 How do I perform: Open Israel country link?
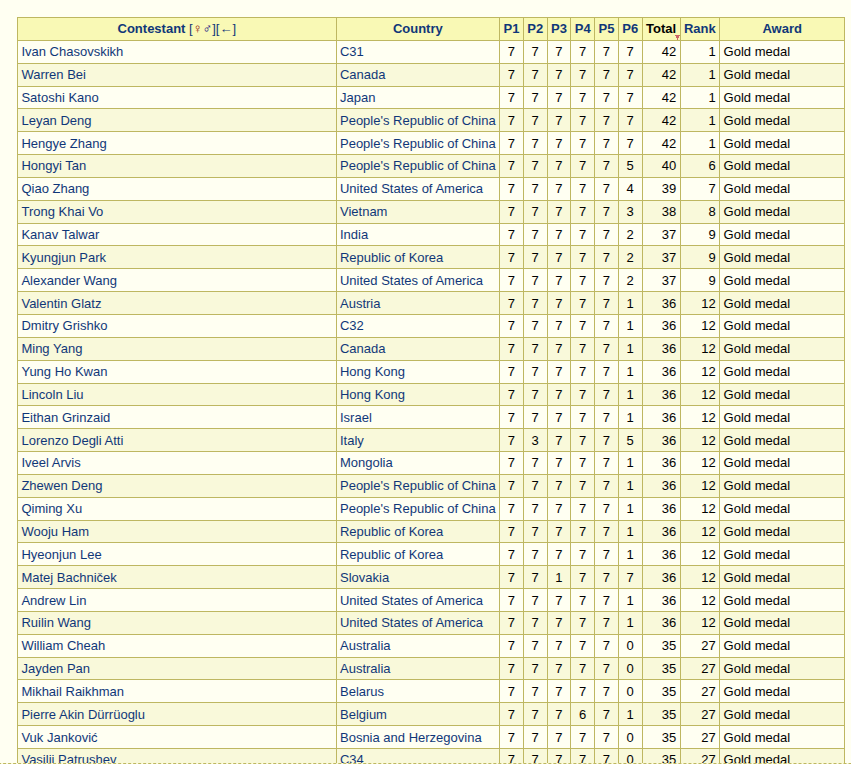(355, 418)
